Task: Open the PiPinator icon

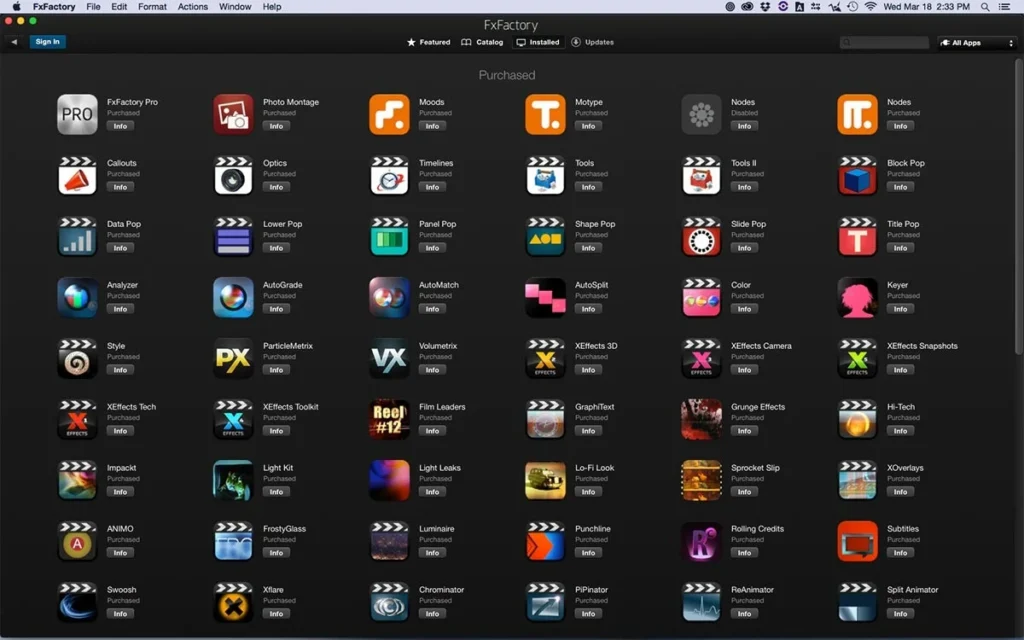Action: 545,602
